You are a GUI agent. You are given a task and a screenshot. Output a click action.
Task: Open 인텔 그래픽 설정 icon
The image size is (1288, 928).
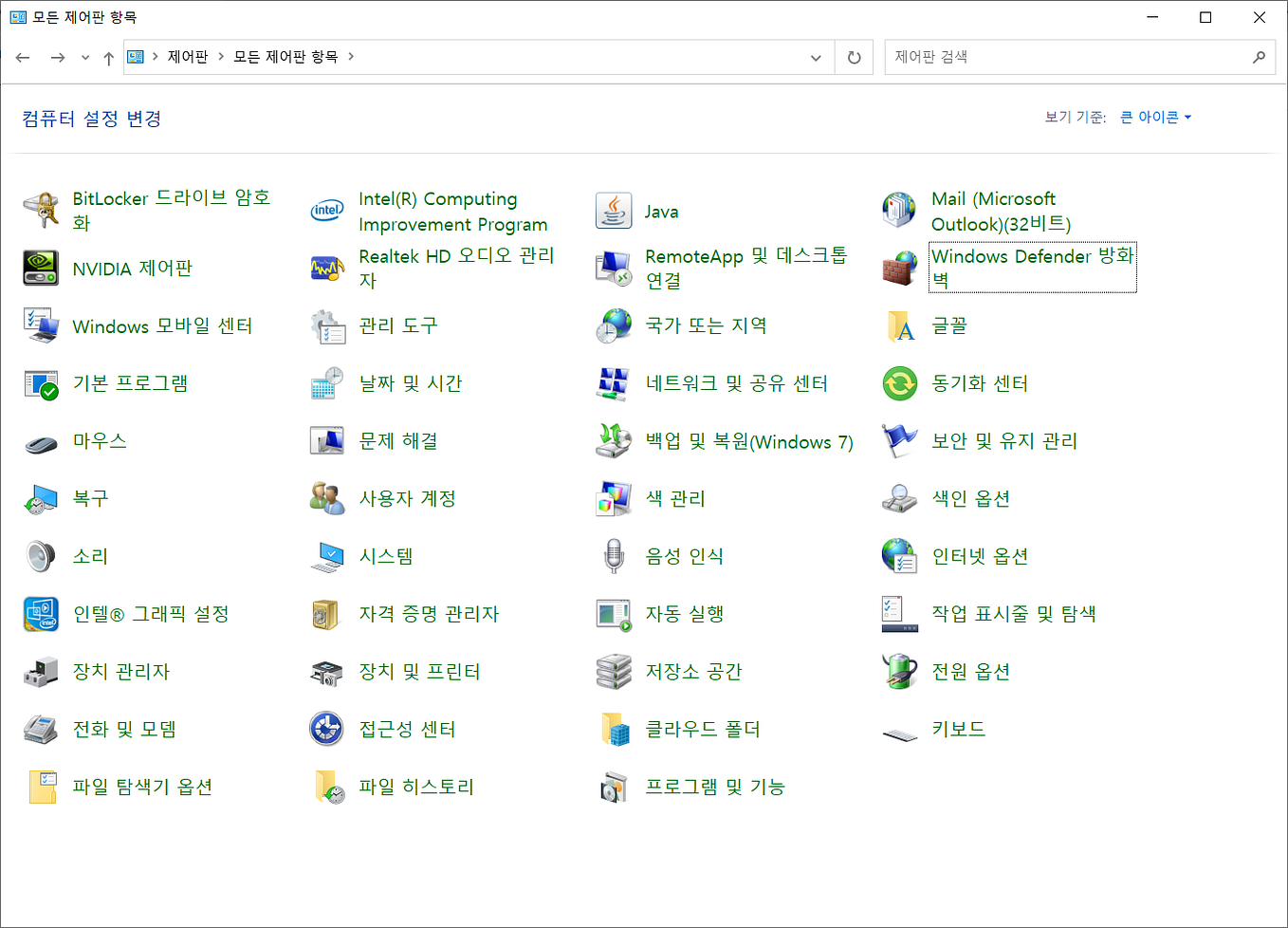click(41, 614)
